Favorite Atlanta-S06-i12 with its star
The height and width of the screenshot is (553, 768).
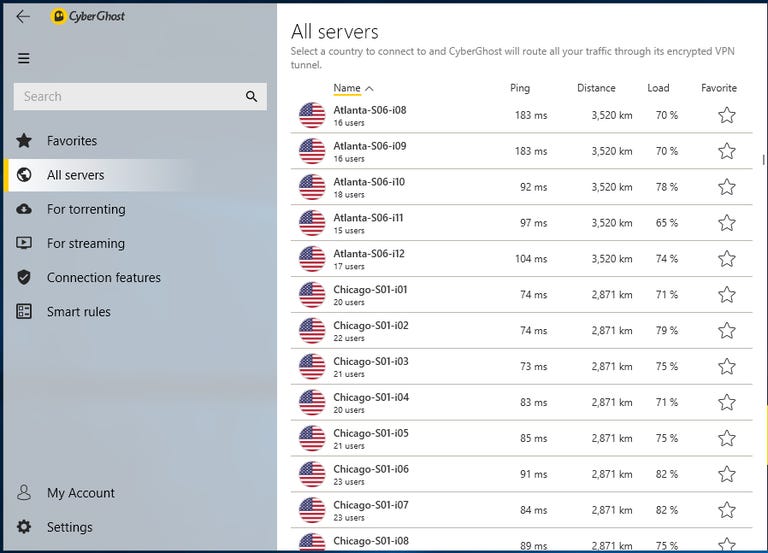click(x=727, y=259)
